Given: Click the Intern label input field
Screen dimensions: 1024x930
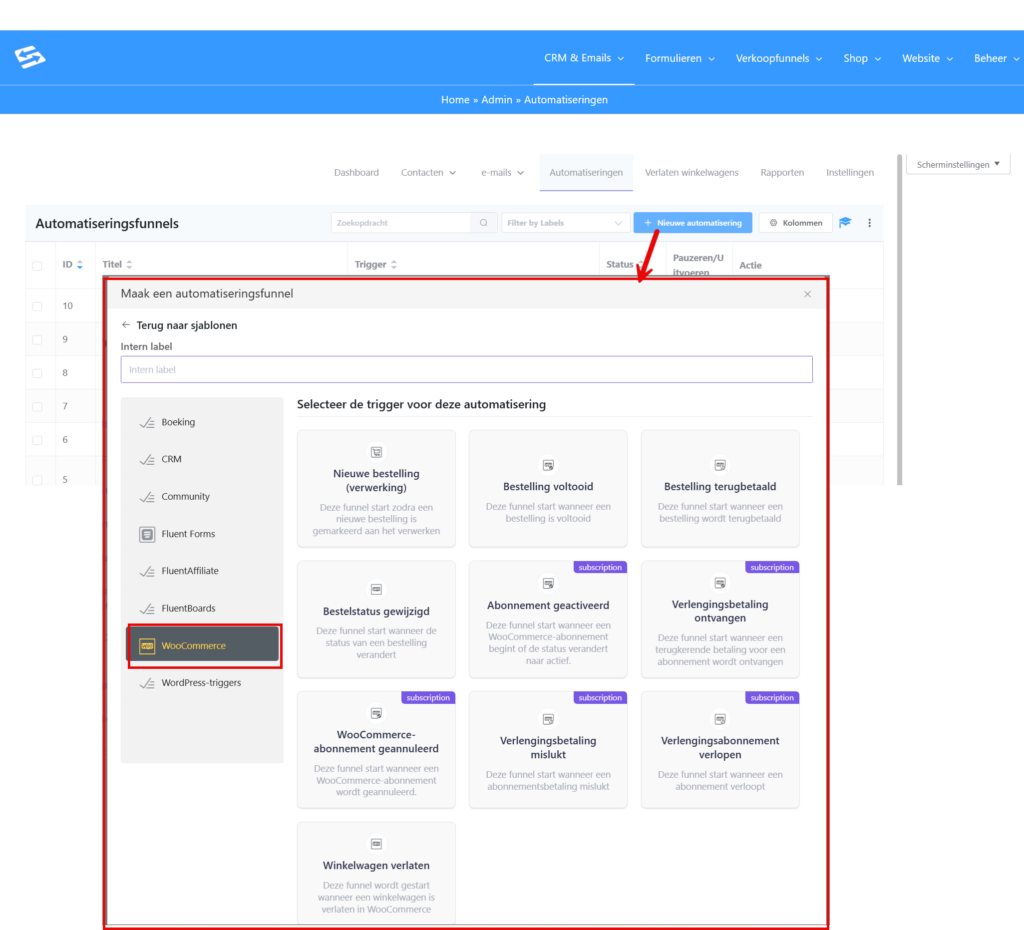Looking at the screenshot, I should 466,370.
